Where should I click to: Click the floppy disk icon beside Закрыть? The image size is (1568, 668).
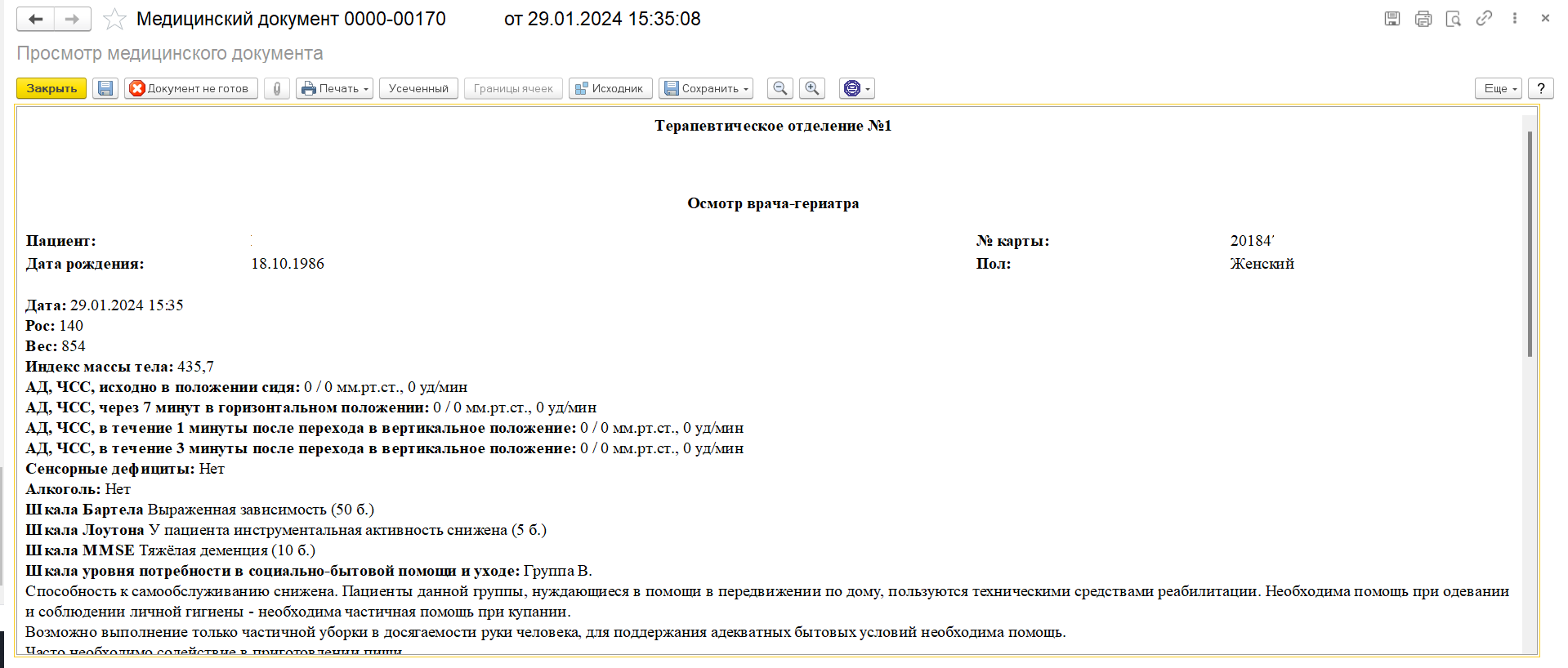pyautogui.click(x=105, y=88)
